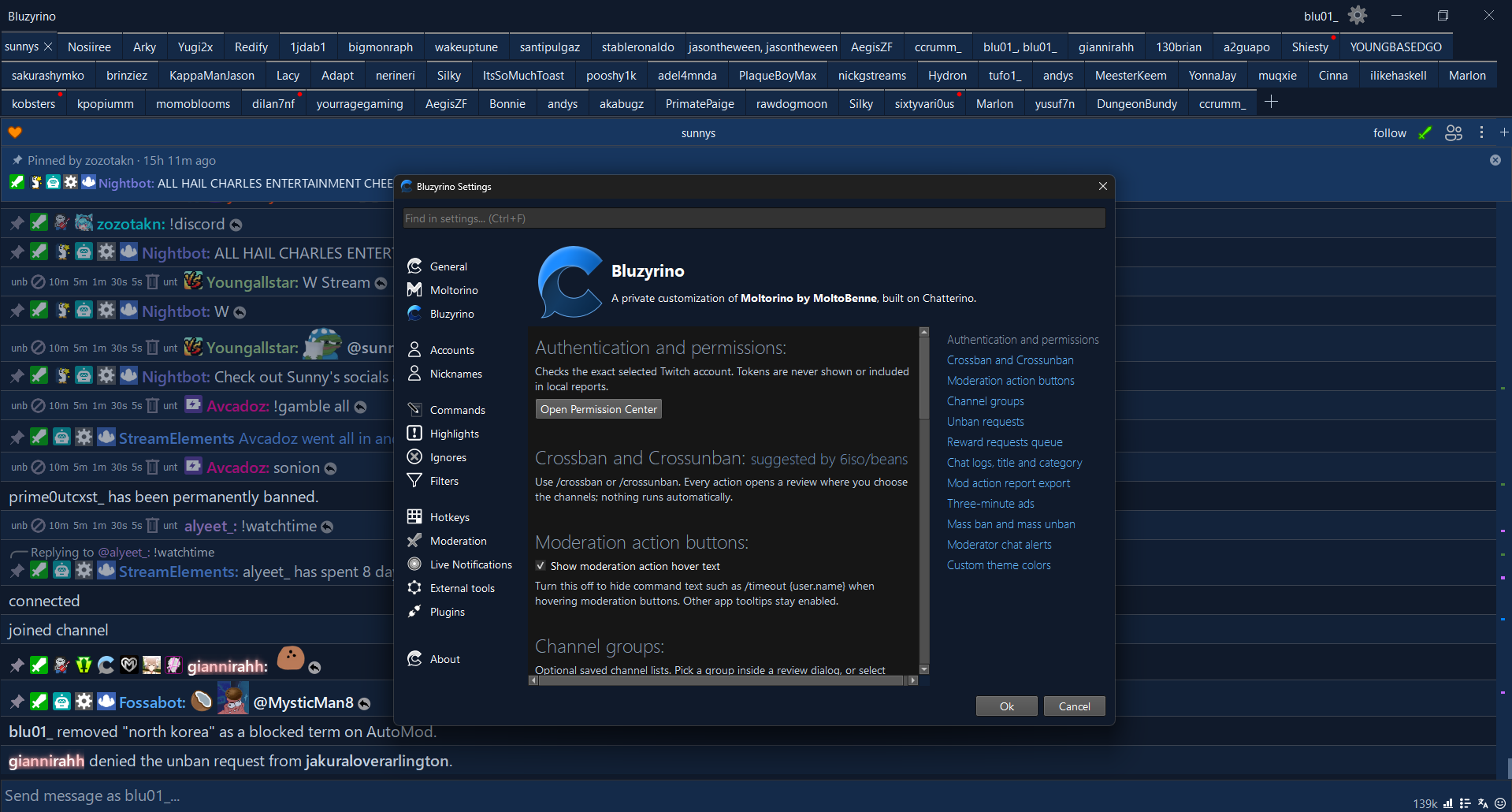Confirm settings with Ok button
This screenshot has height=812, width=1512.
[1007, 706]
